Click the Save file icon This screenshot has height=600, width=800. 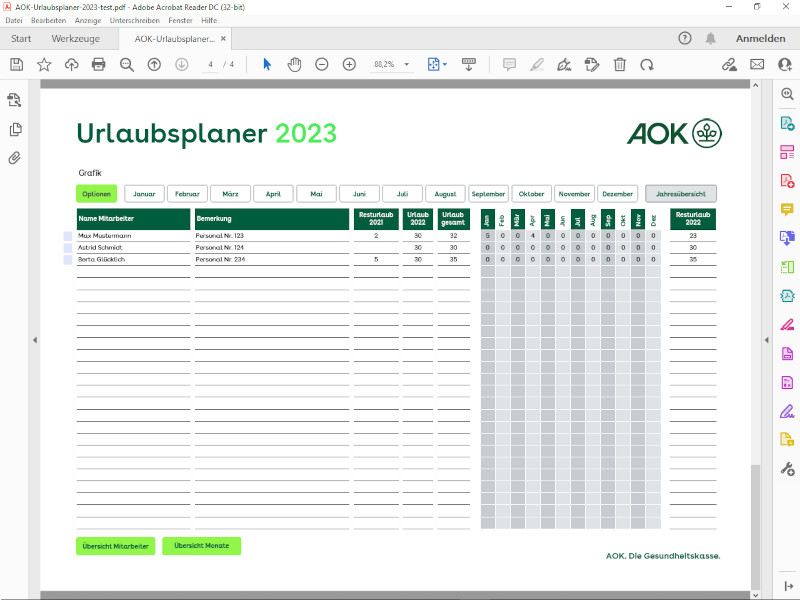click(x=16, y=64)
